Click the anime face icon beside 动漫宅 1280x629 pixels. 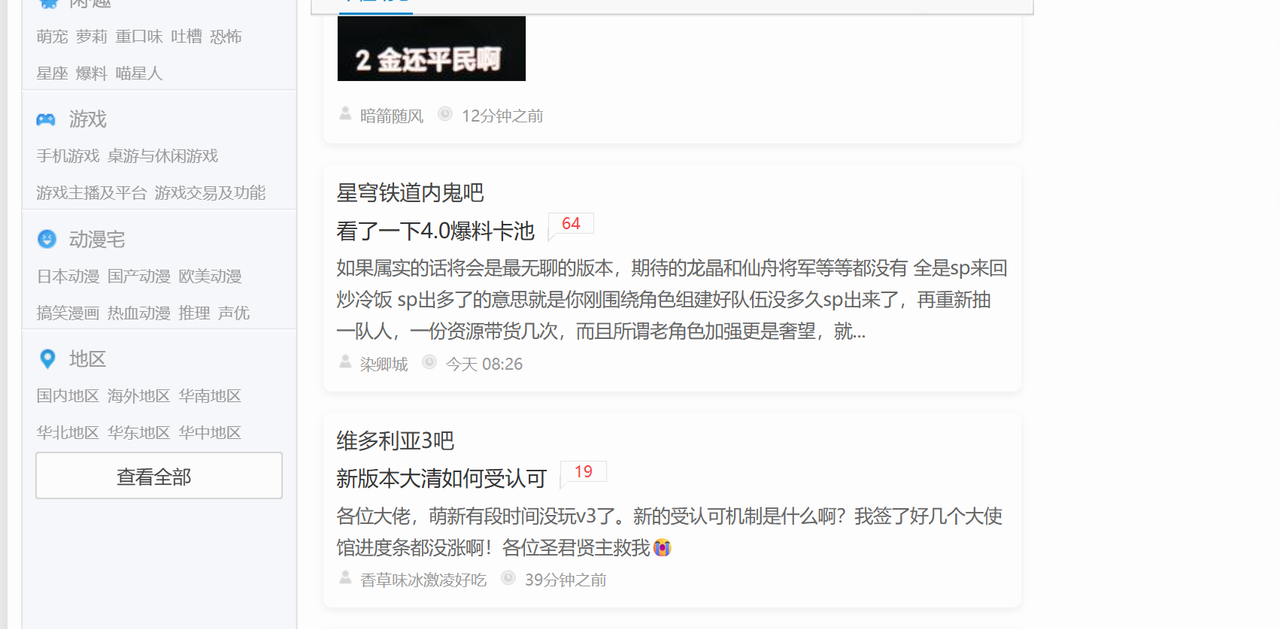coord(46,239)
